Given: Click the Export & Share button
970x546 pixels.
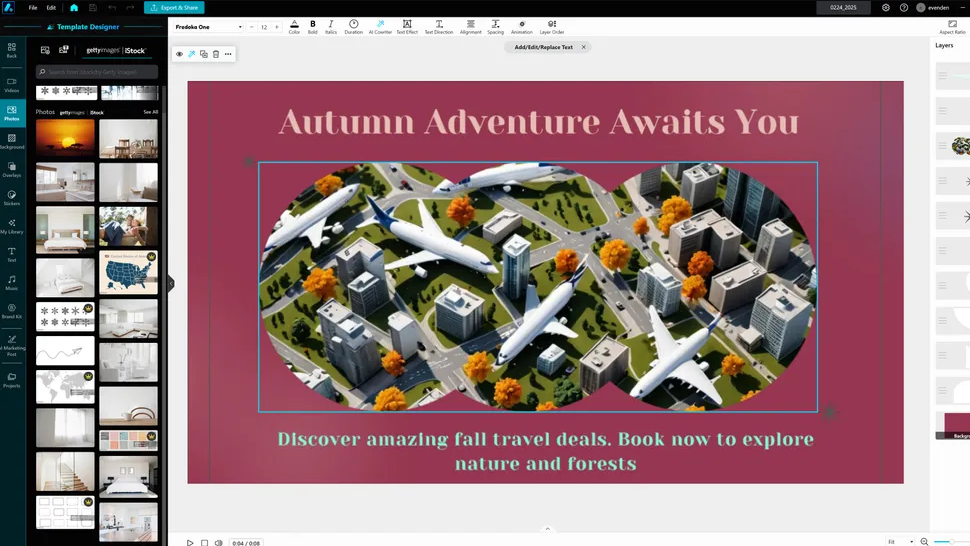Looking at the screenshot, I should (x=174, y=7).
